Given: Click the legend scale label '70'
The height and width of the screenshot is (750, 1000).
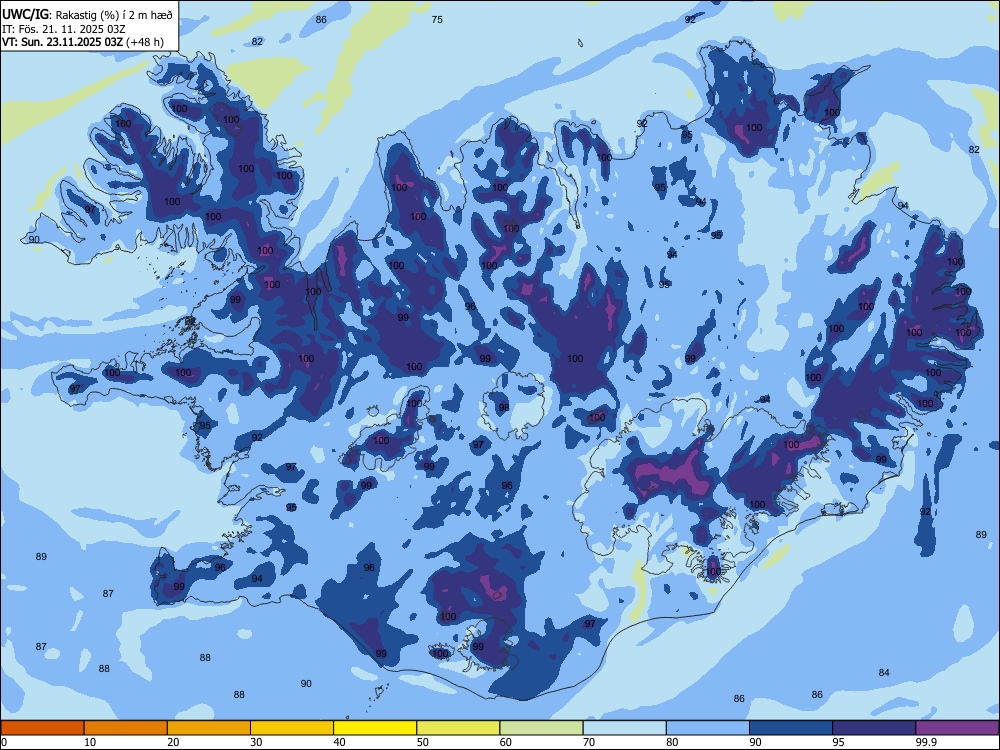Looking at the screenshot, I should 589,742.
